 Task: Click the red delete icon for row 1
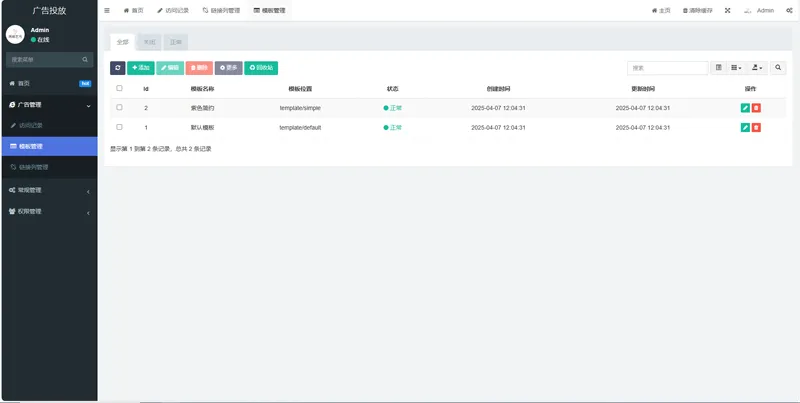tap(756, 128)
